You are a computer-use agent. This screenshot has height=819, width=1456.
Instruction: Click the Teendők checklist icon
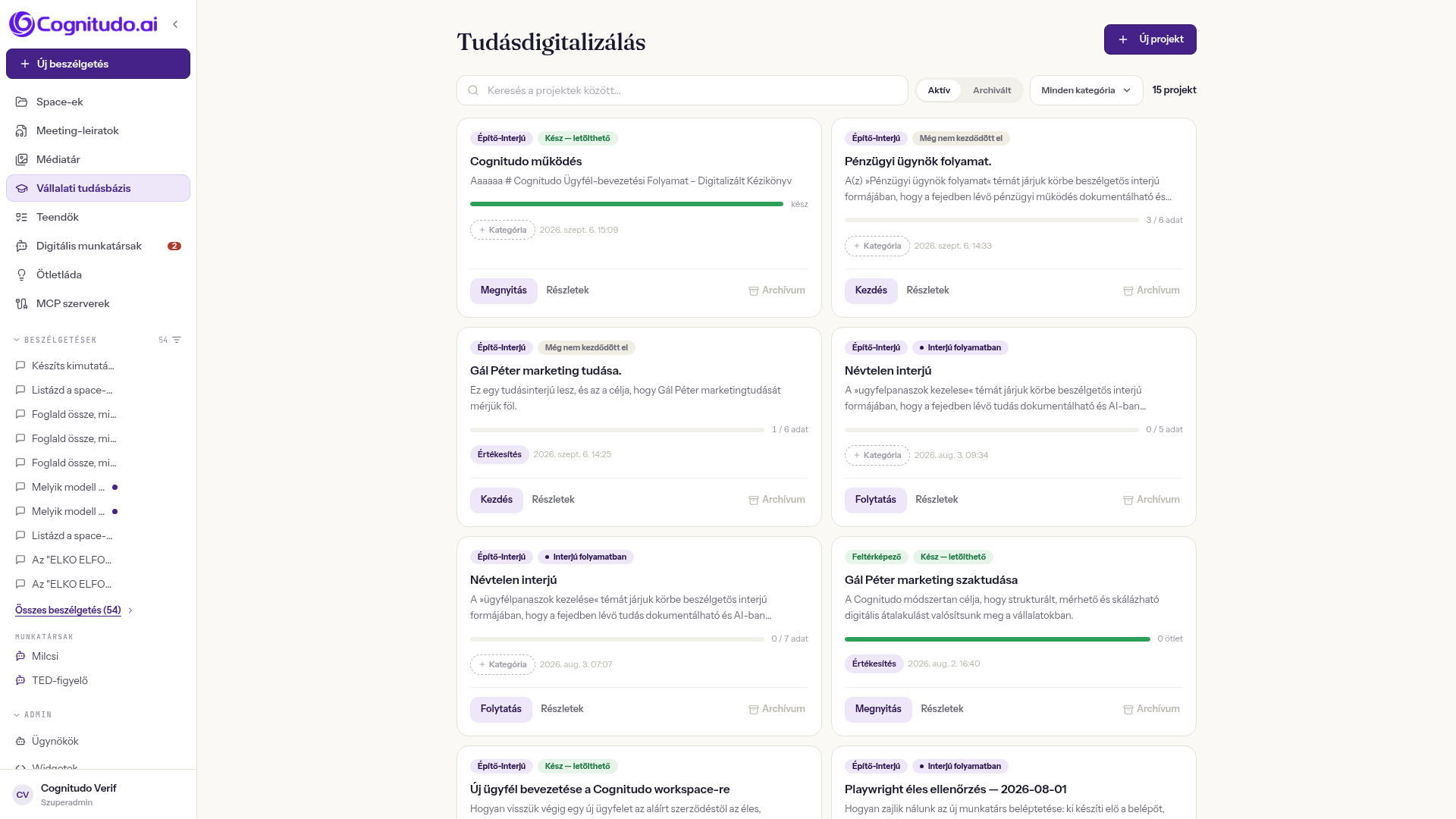tap(22, 217)
